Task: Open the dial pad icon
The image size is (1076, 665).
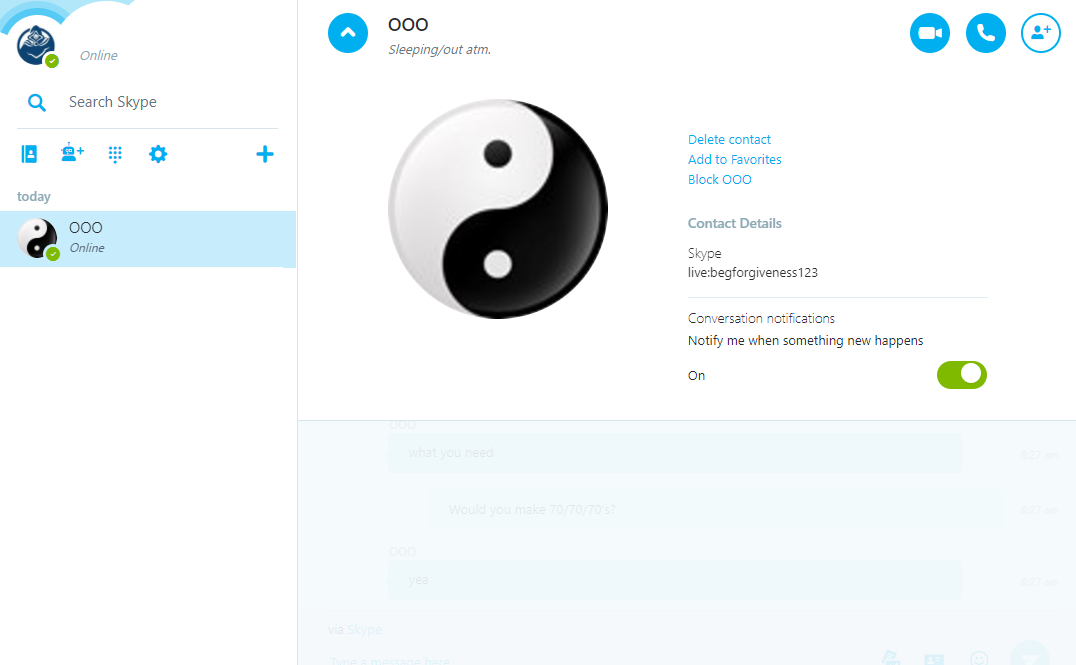Action: [115, 154]
